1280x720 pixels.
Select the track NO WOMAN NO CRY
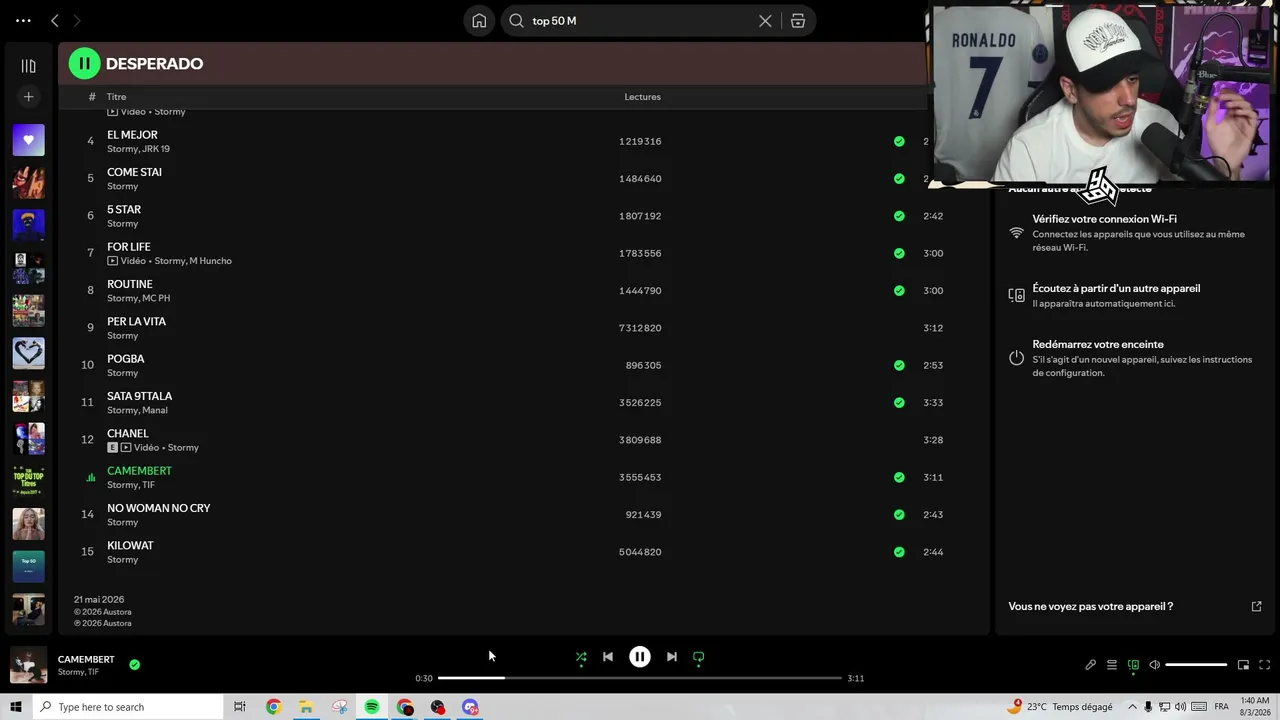(x=158, y=508)
